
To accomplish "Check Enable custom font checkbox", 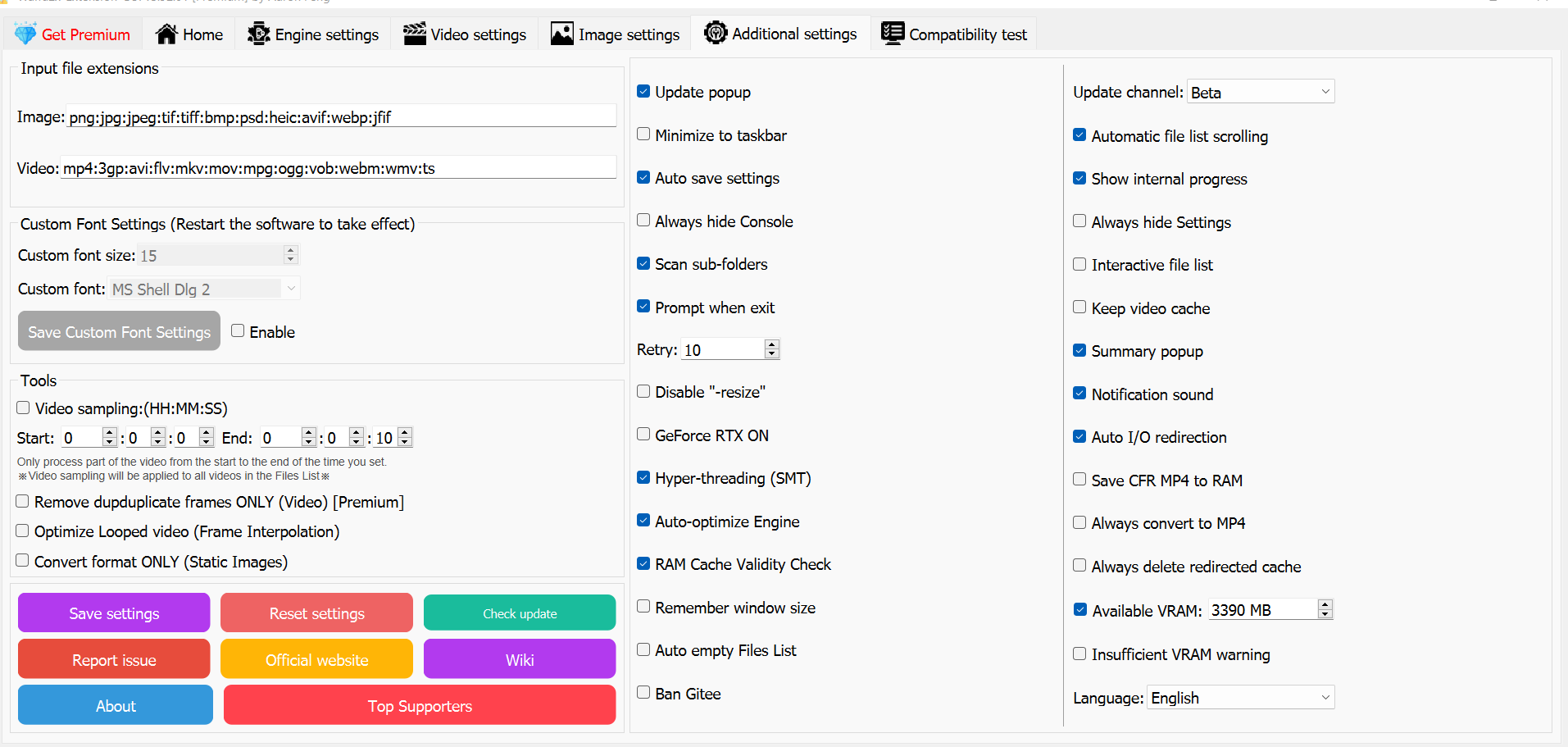I will (238, 330).
